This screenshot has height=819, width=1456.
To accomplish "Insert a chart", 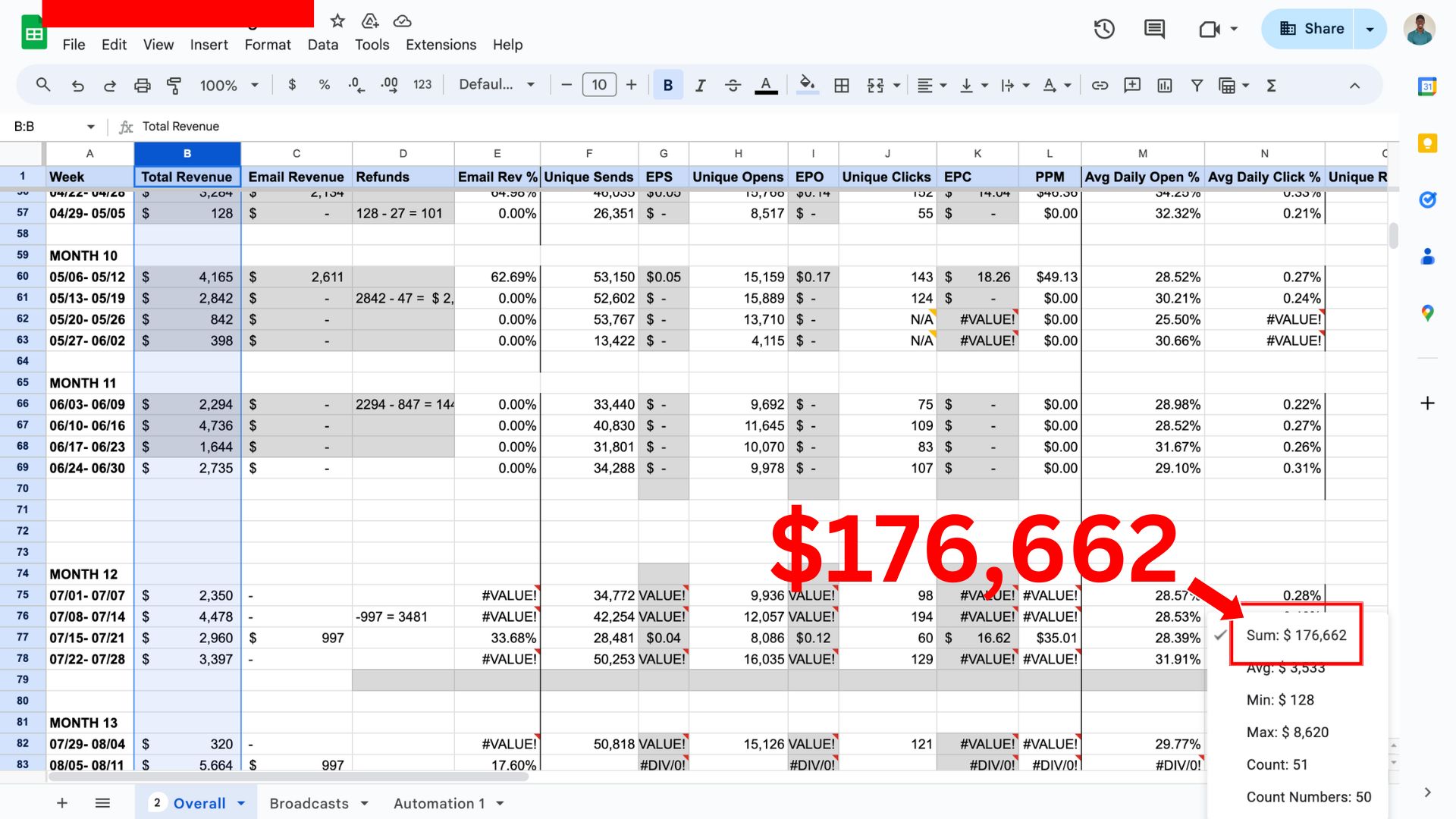I will (x=1165, y=85).
